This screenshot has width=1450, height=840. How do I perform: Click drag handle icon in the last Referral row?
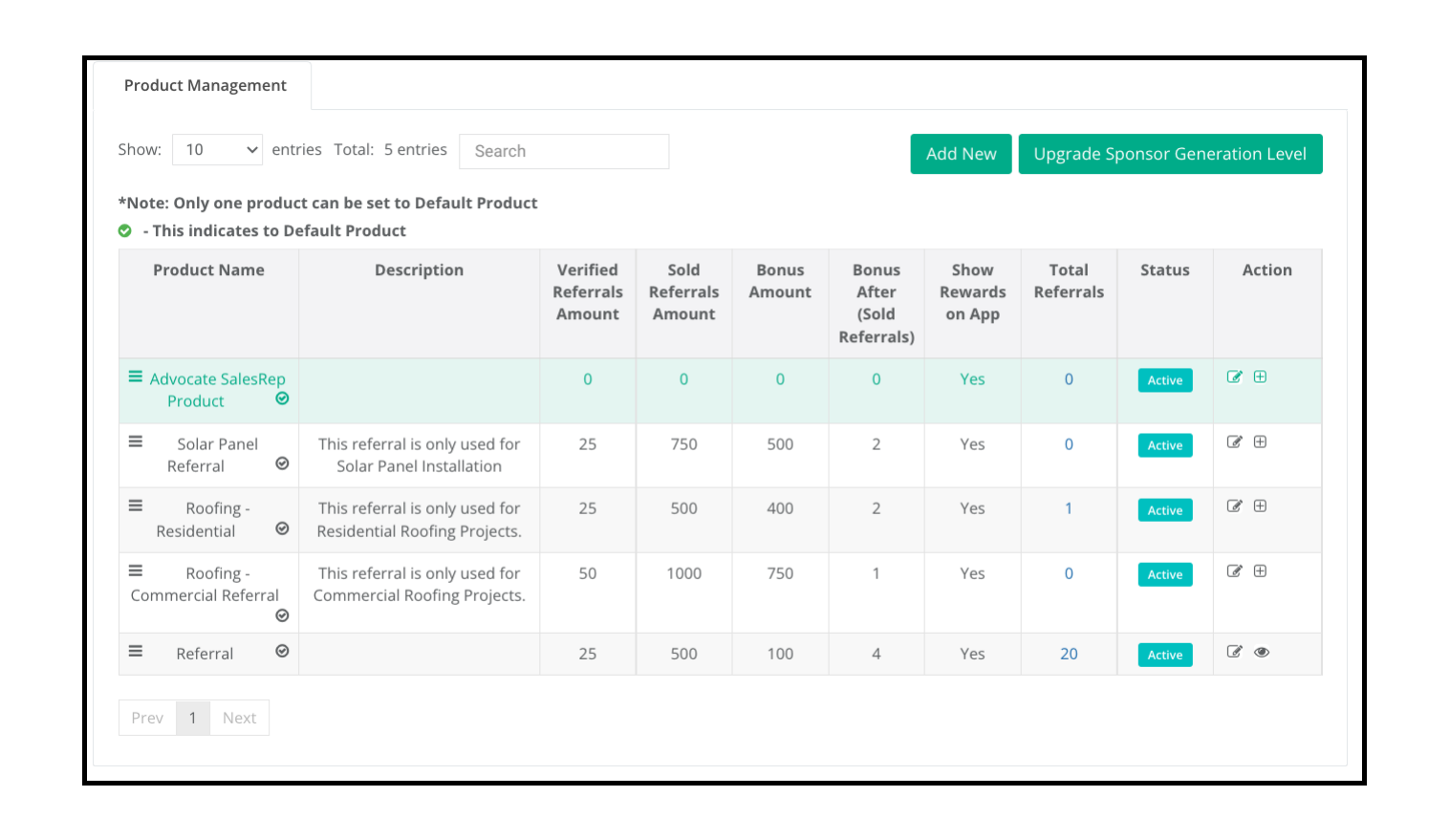pos(136,652)
